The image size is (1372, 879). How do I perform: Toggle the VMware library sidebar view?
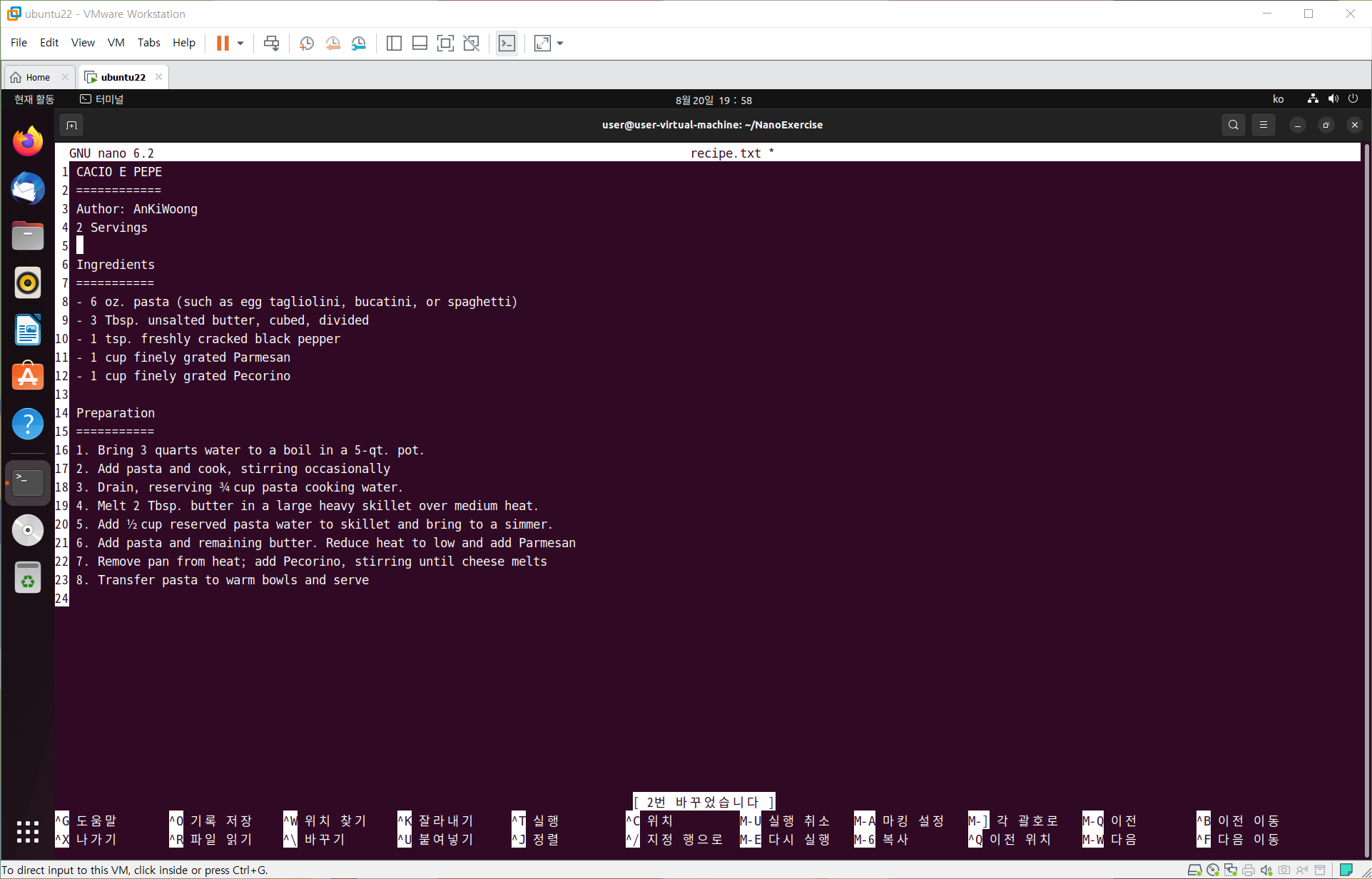click(394, 44)
